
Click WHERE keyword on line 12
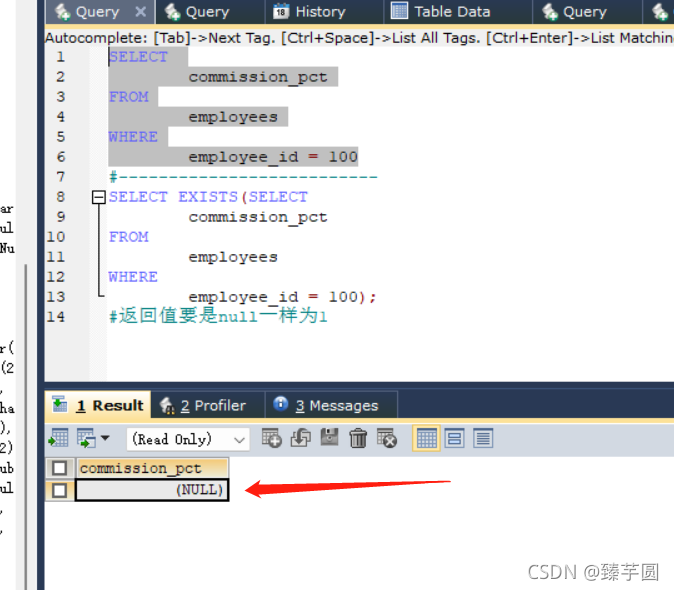(133, 277)
